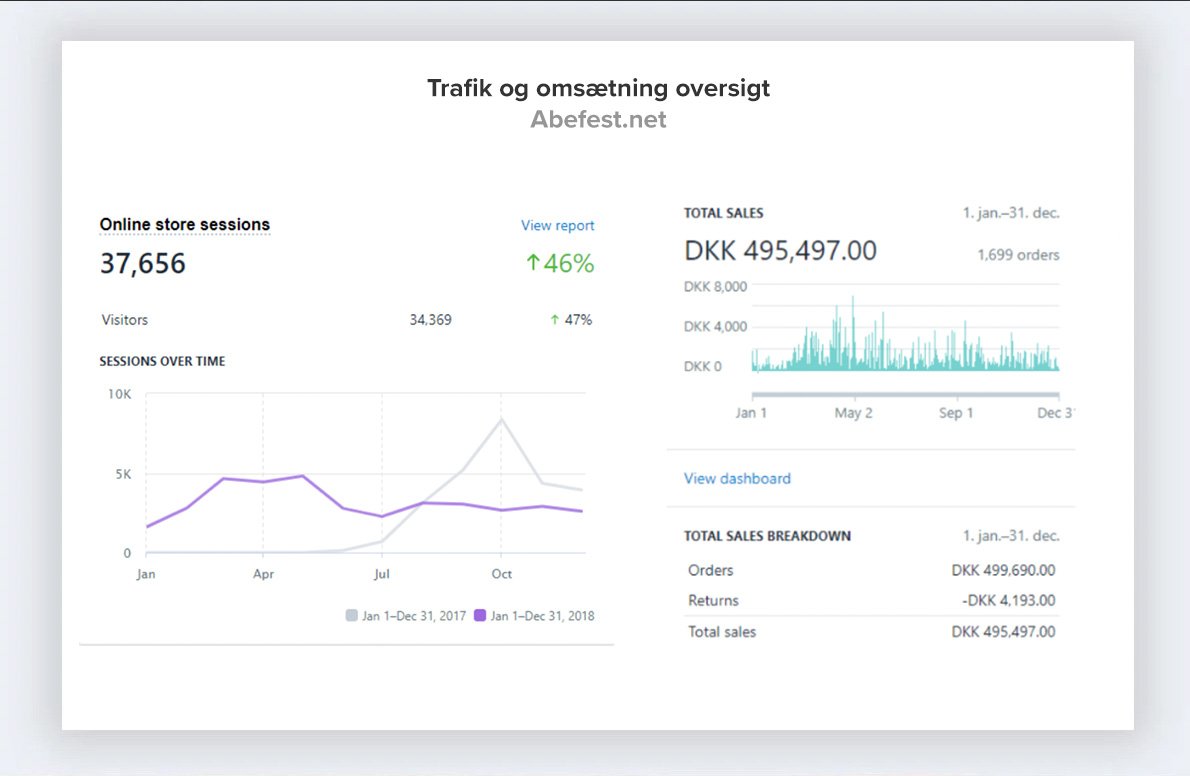This screenshot has height=776, width=1190.
Task: Click the gray range bar under sales chart
Action: click(904, 395)
